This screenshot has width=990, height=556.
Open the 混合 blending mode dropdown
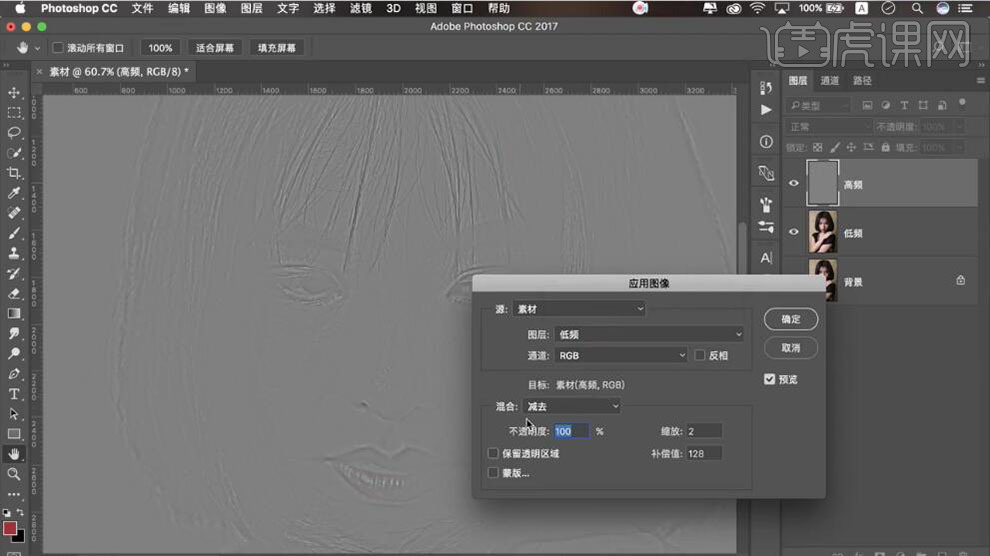click(571, 406)
